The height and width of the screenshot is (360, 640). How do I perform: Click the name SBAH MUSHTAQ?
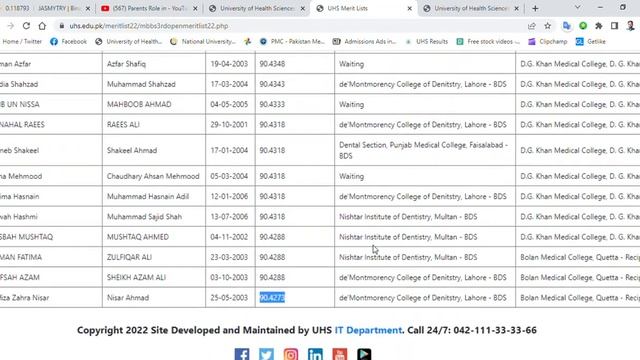pos(27,237)
